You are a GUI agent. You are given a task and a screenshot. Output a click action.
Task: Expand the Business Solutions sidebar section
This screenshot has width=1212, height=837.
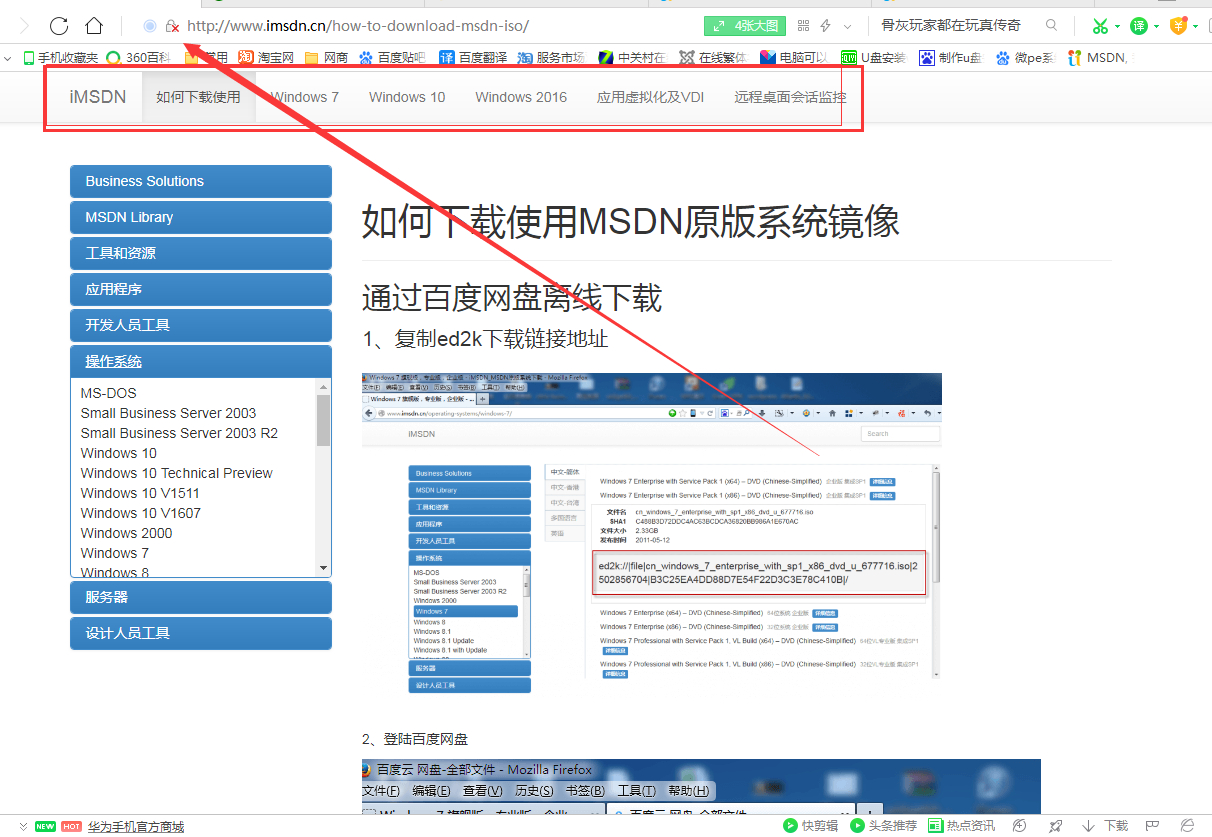click(201, 181)
